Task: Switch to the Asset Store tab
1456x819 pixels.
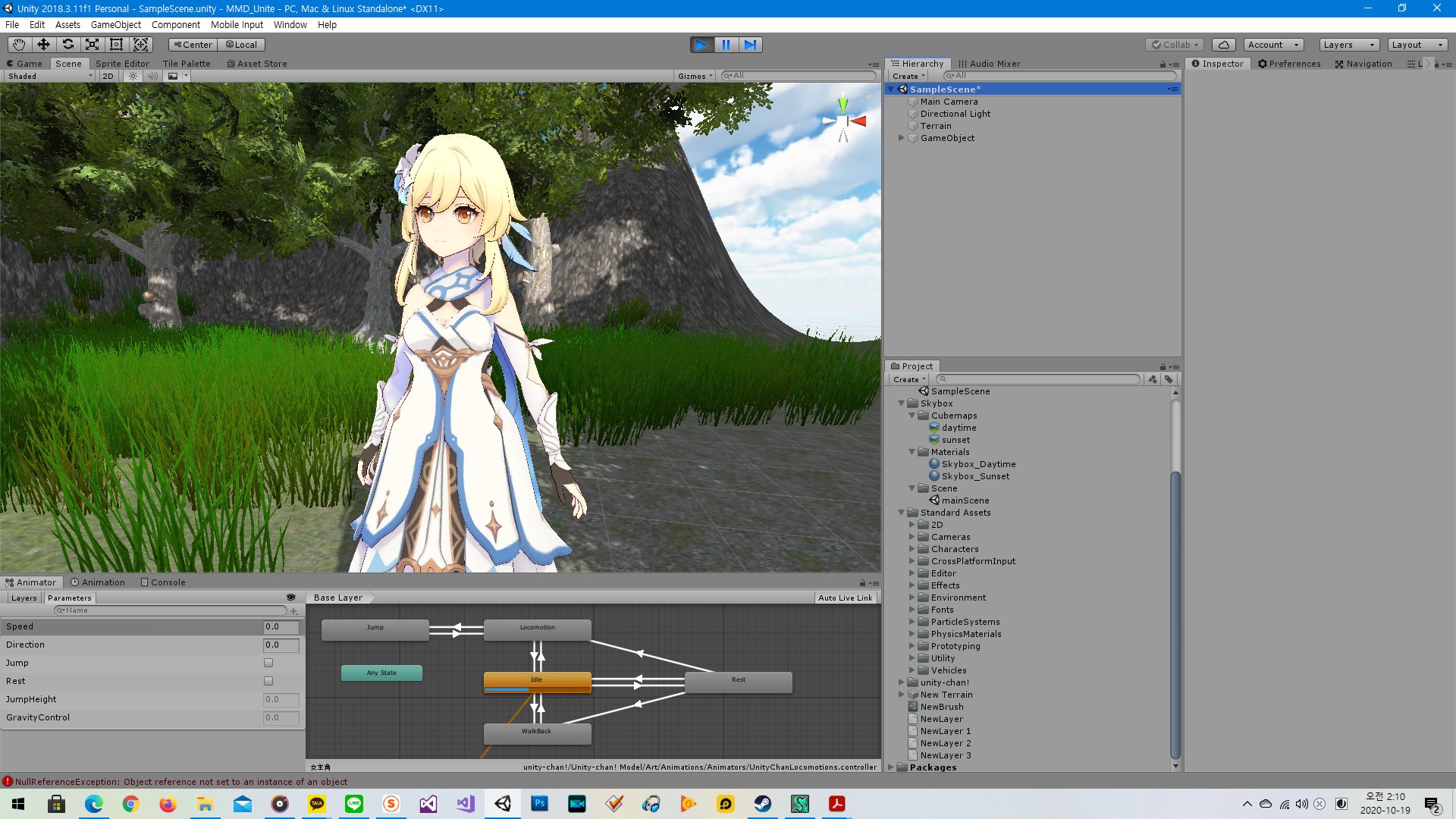Action: point(256,64)
